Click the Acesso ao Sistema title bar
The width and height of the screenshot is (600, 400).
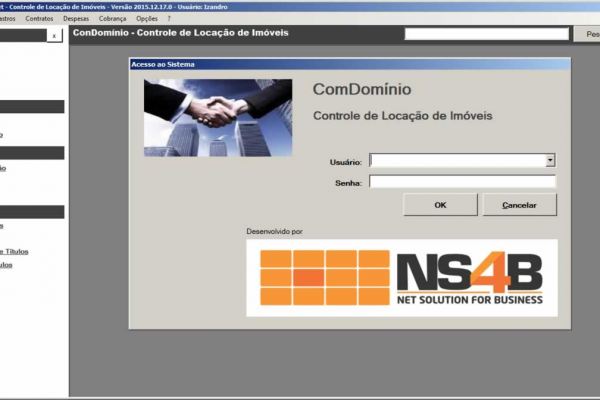350,64
